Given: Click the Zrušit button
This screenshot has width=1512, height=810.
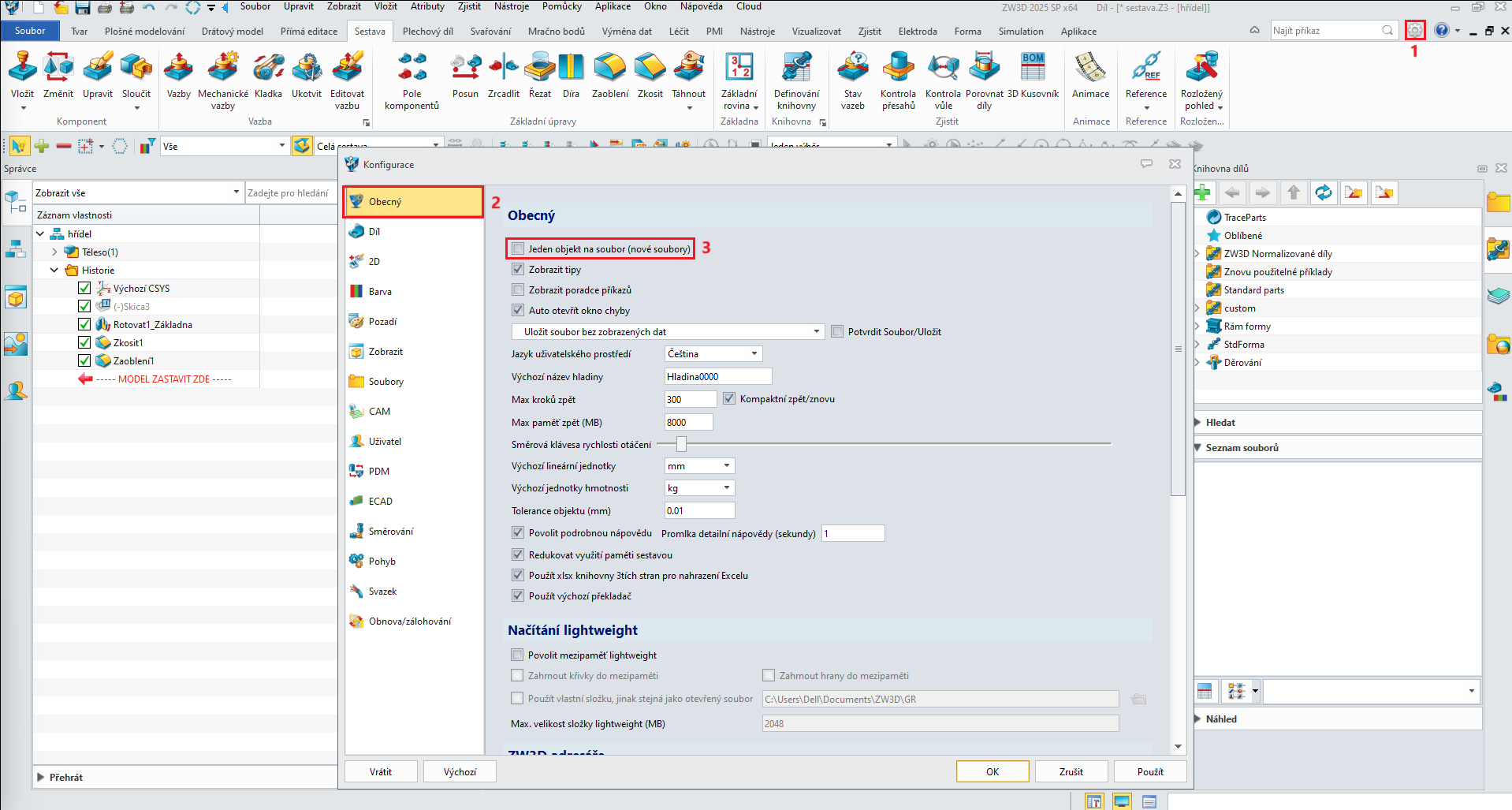Looking at the screenshot, I should (1071, 772).
